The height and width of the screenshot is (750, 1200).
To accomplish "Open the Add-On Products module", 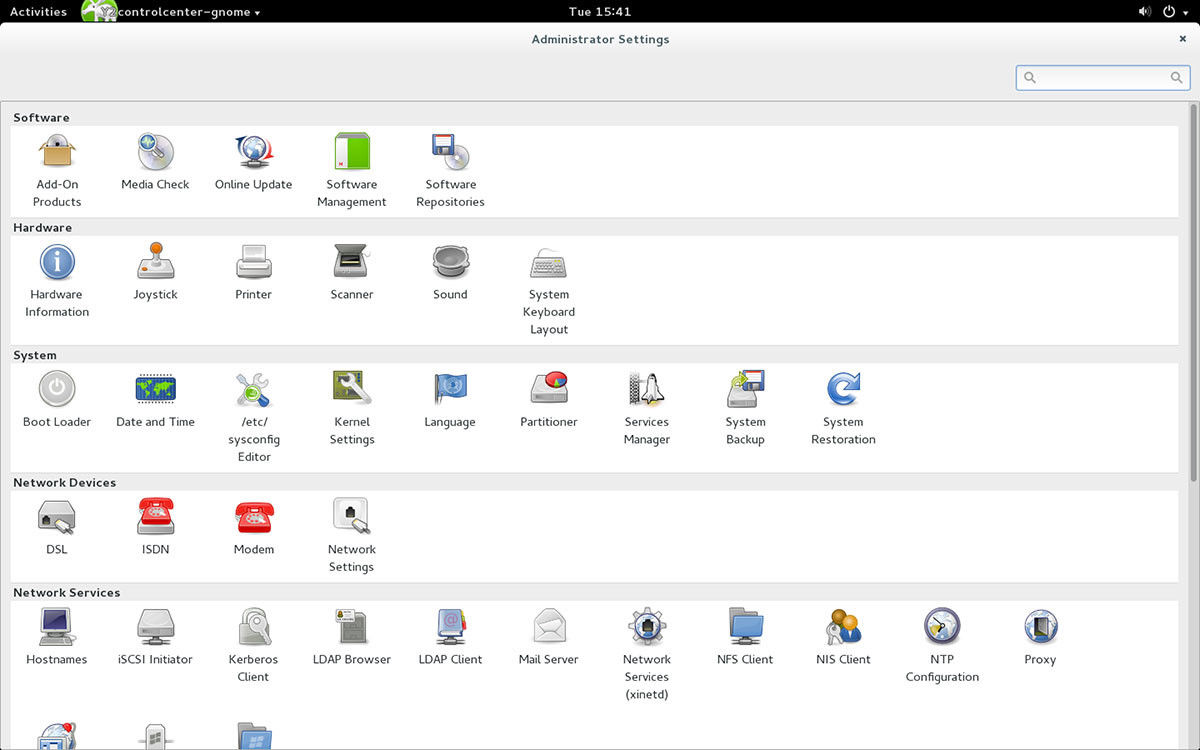I will click(57, 171).
